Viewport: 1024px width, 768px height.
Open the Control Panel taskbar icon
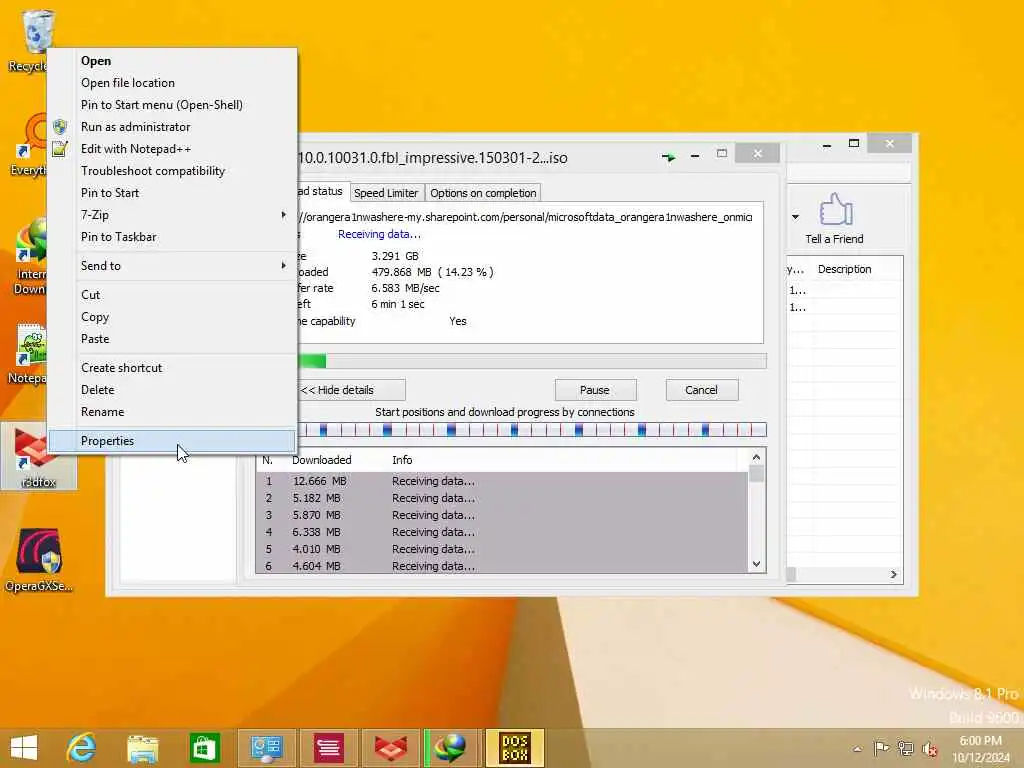[266, 747]
